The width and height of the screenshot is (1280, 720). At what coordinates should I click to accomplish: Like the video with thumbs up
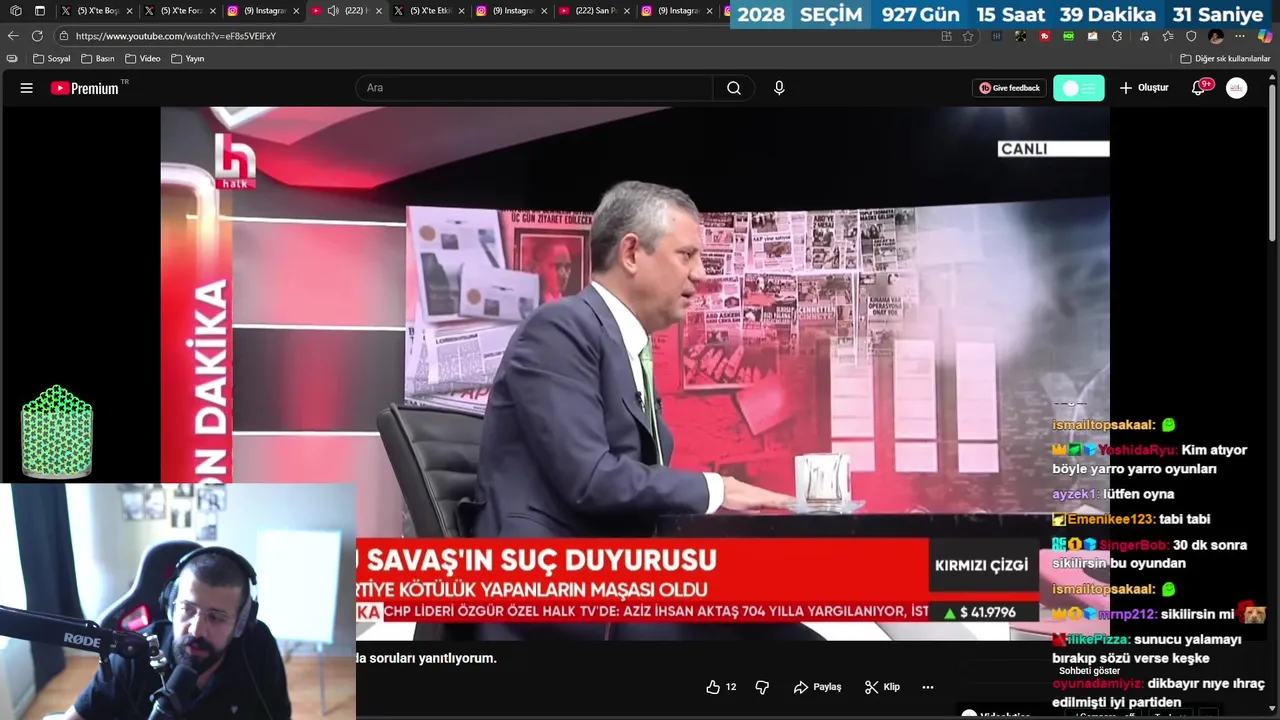(x=721, y=687)
